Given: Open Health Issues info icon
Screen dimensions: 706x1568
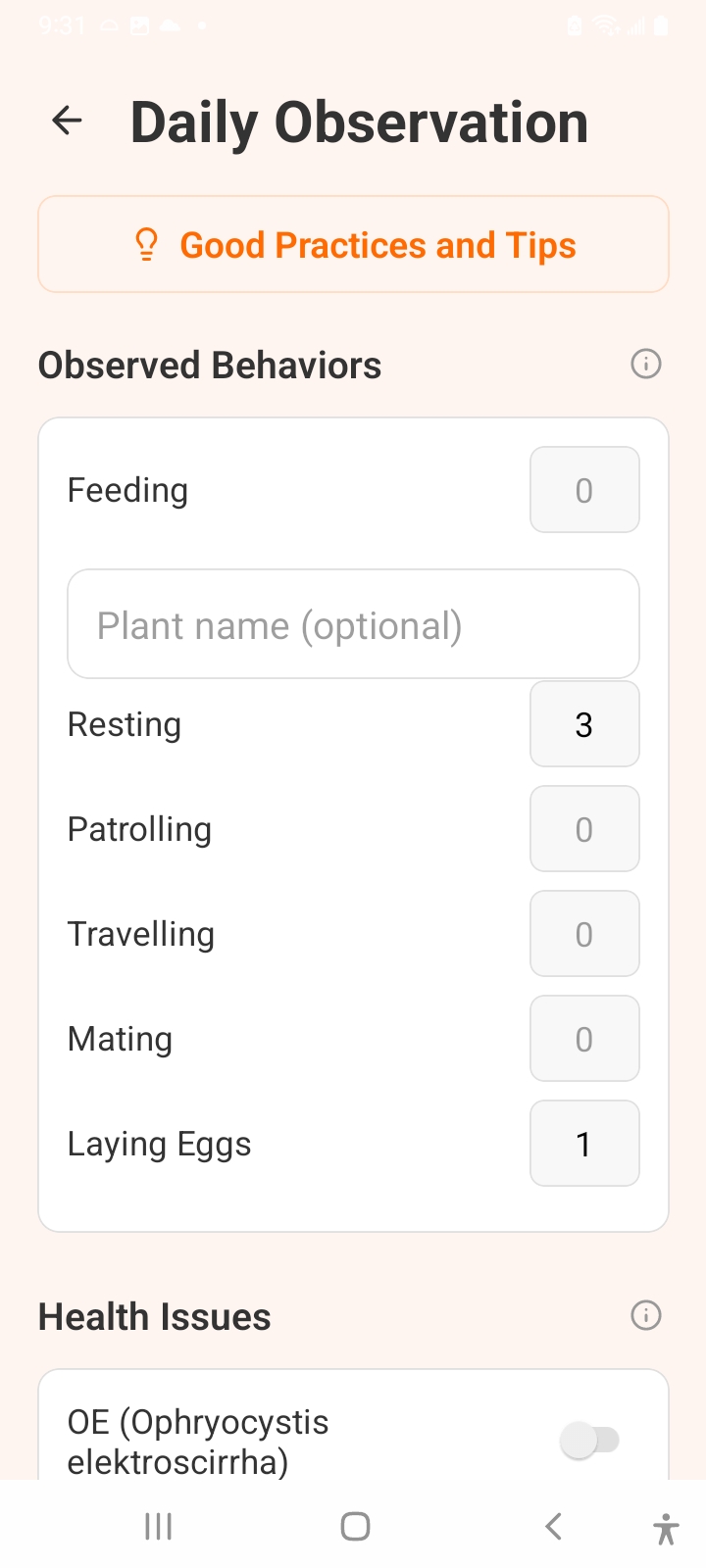Looking at the screenshot, I should pos(645,1315).
